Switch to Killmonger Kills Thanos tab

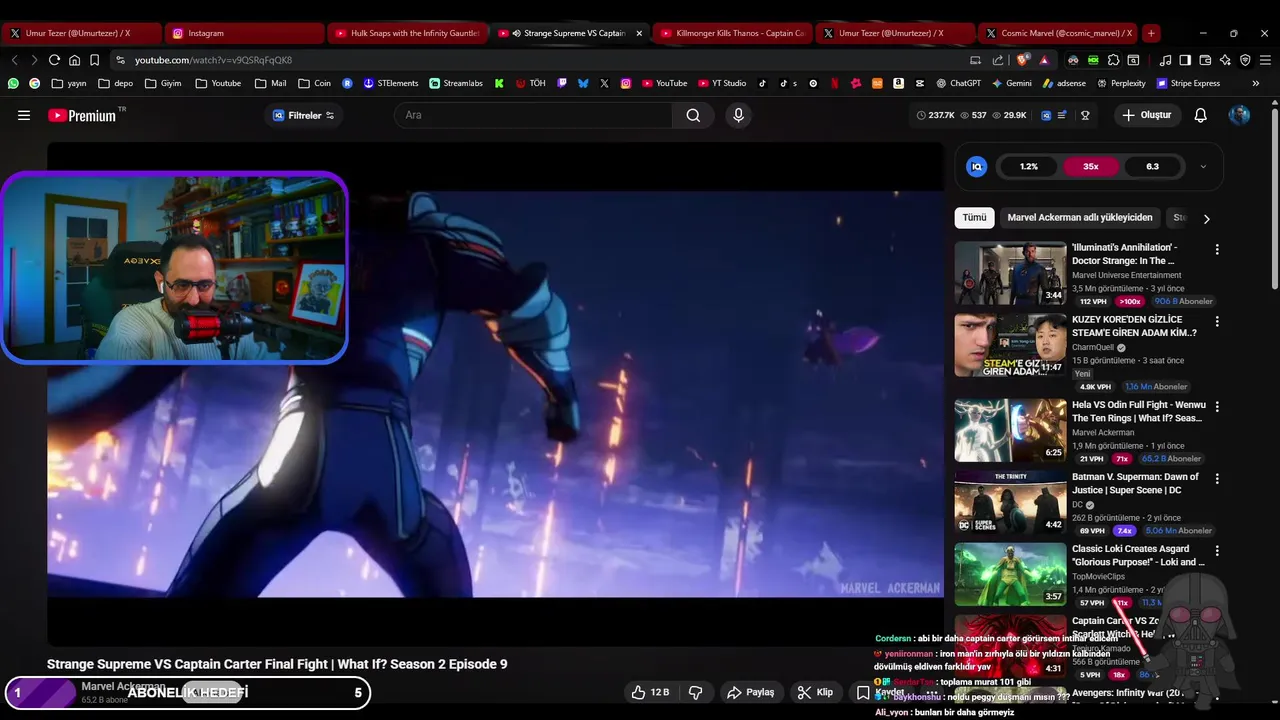731,33
